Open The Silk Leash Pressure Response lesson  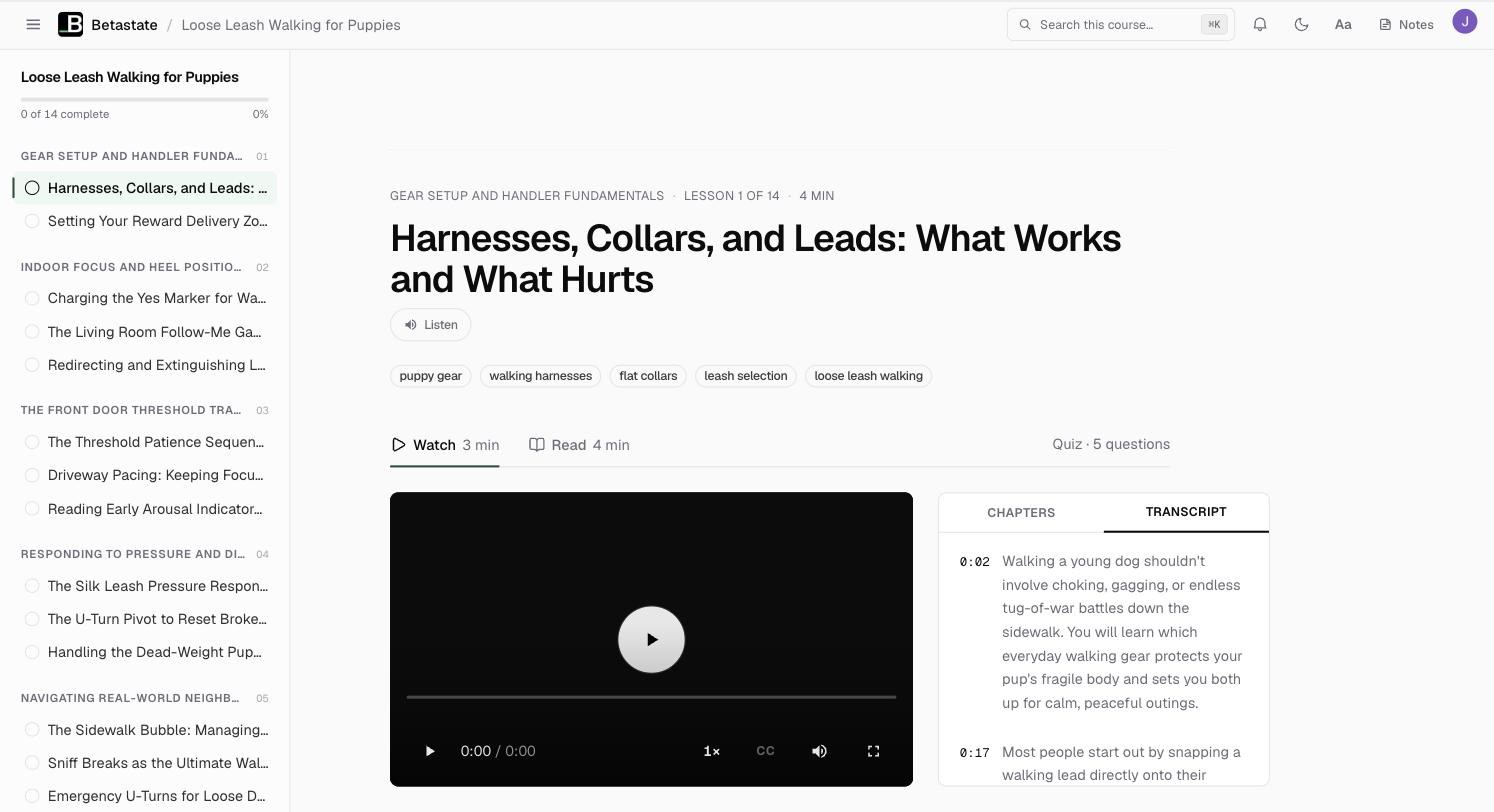tap(145, 586)
